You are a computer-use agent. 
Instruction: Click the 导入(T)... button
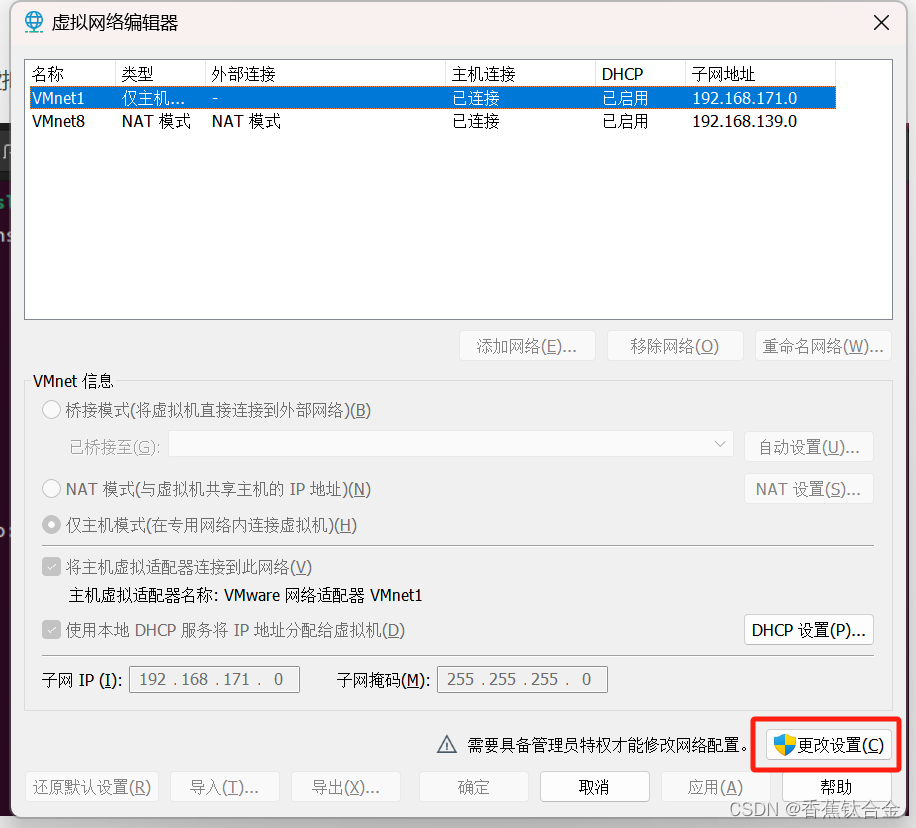point(224,787)
